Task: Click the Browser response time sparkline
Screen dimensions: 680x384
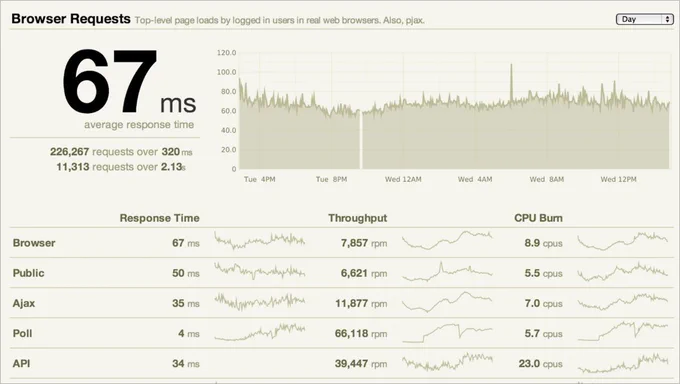Action: (x=259, y=241)
